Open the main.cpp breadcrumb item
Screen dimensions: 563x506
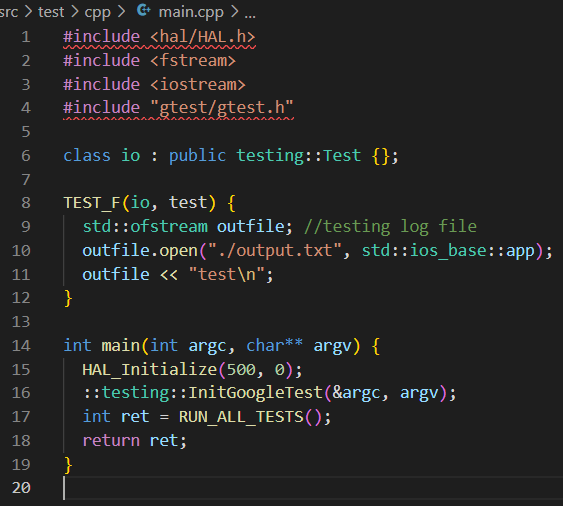(x=191, y=12)
